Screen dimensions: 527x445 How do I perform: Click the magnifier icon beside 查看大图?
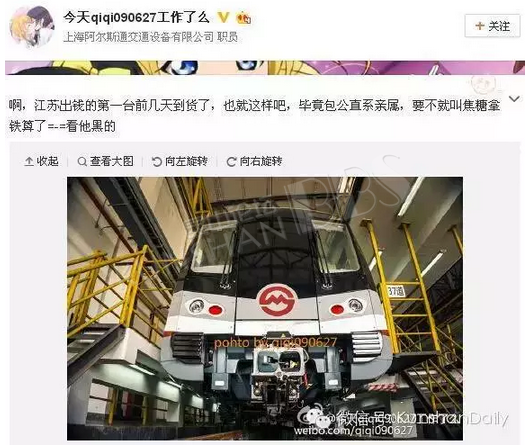pos(82,162)
